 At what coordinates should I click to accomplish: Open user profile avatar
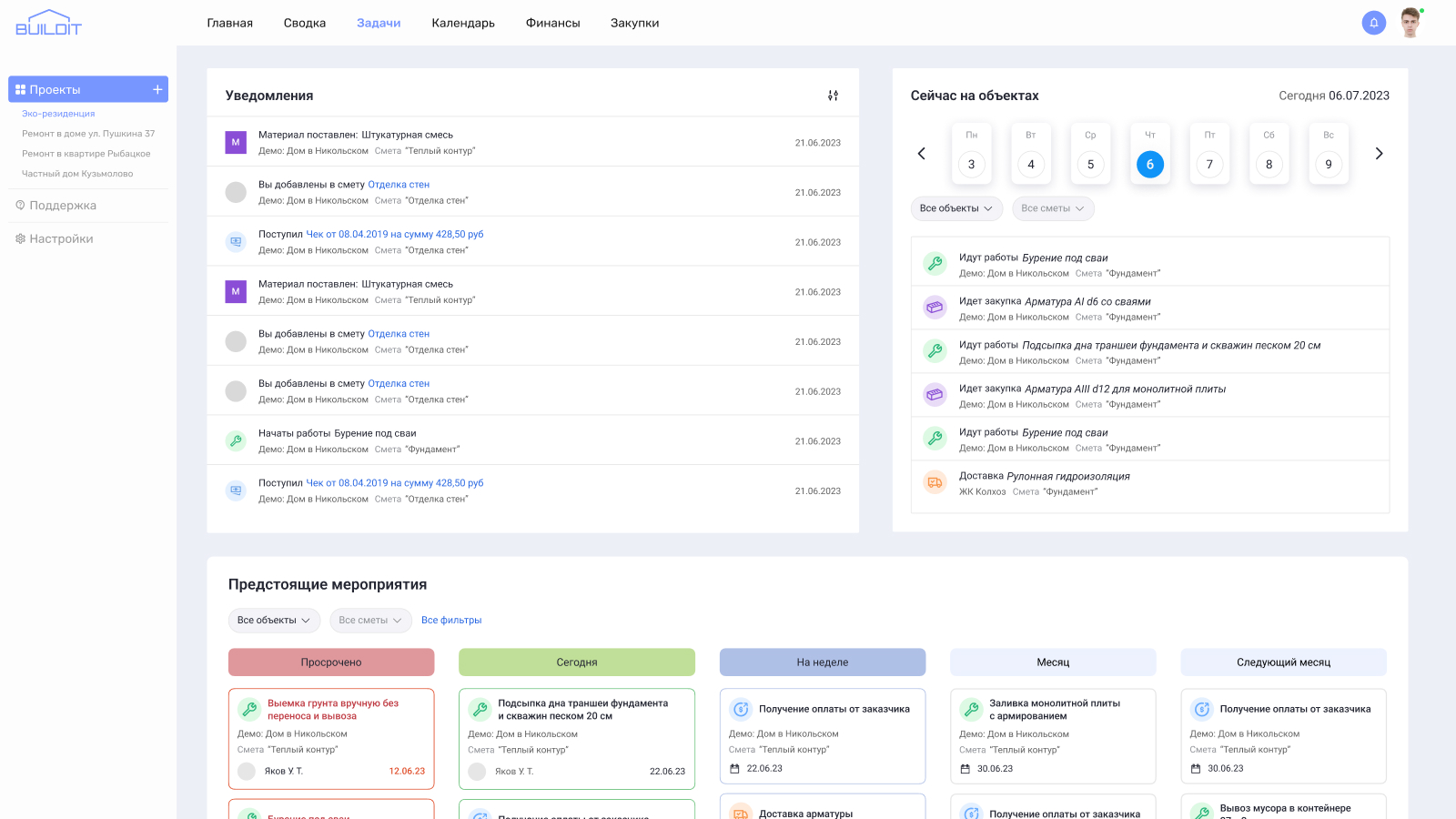pyautogui.click(x=1410, y=23)
